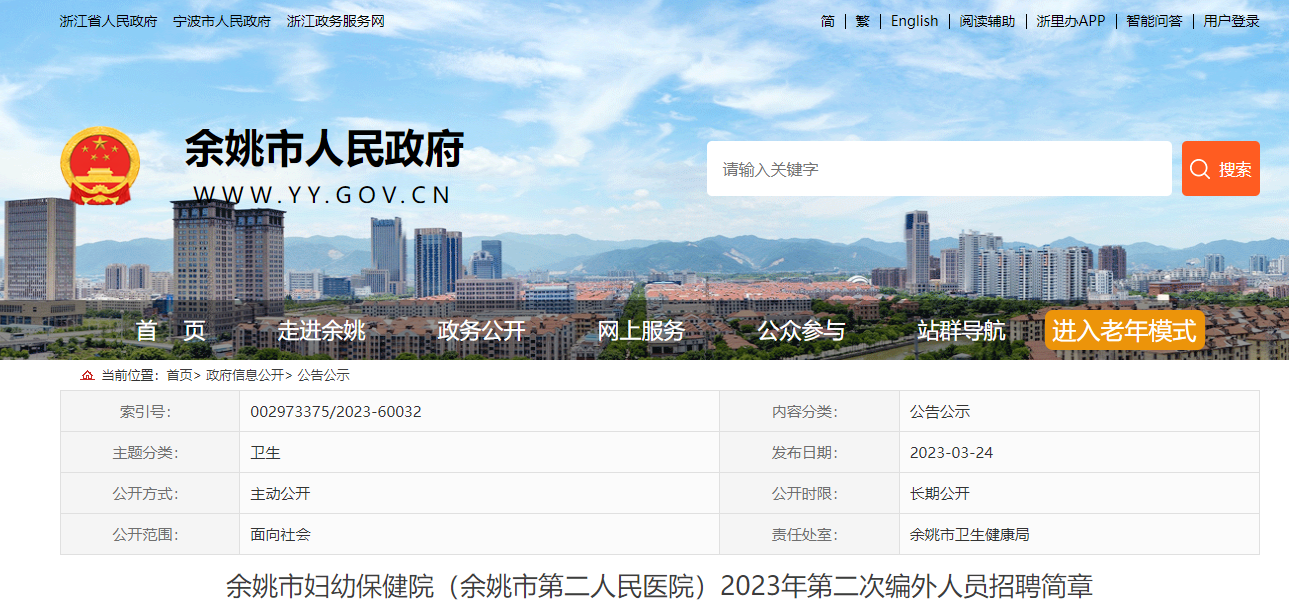
Task: Open 宁波市人民政府 link
Action: [x=222, y=21]
